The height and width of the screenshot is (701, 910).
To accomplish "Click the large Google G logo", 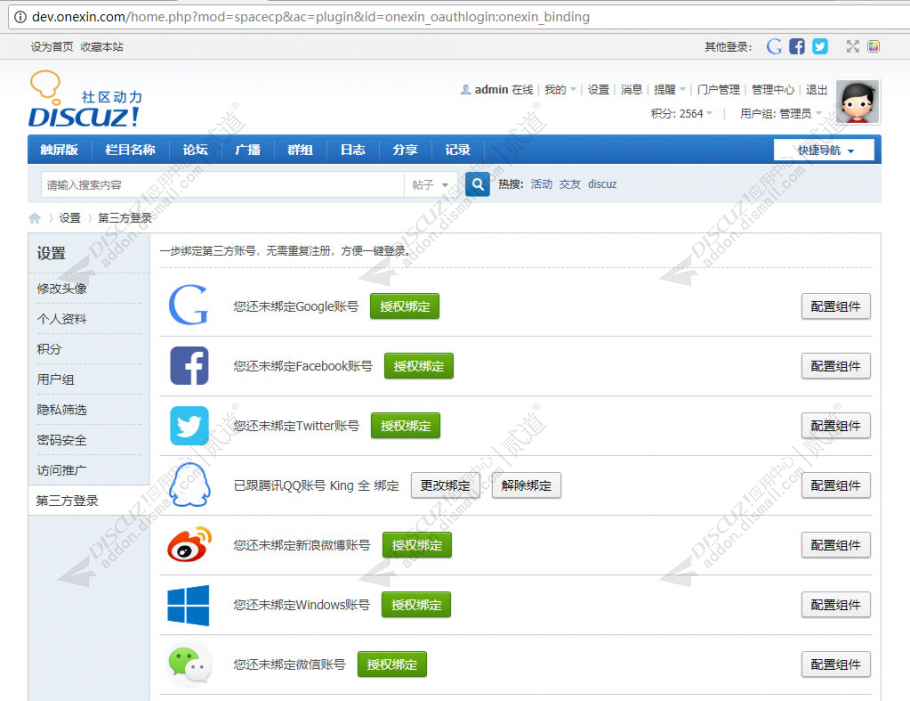I will pos(188,305).
